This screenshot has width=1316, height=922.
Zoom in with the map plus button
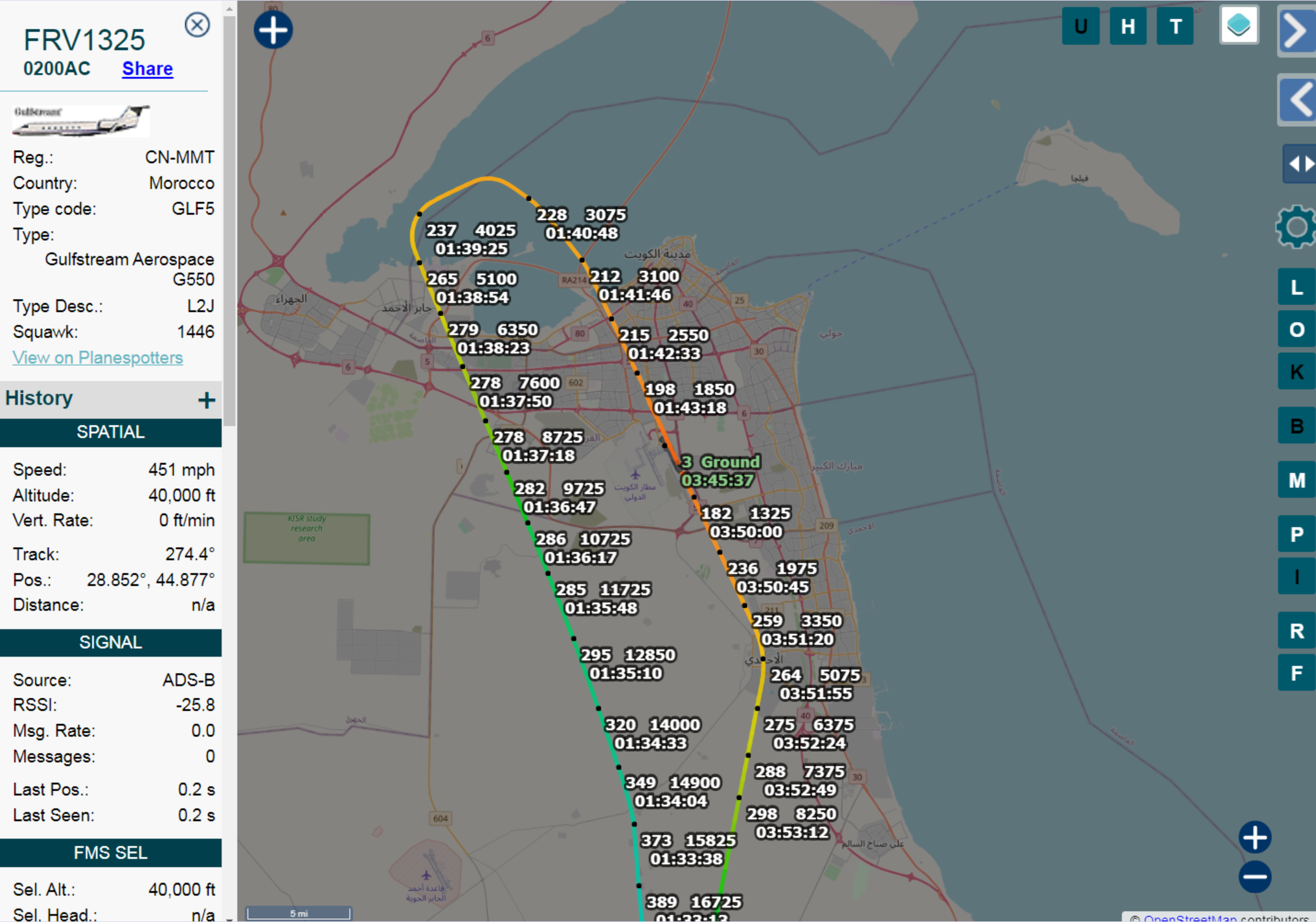1255,837
